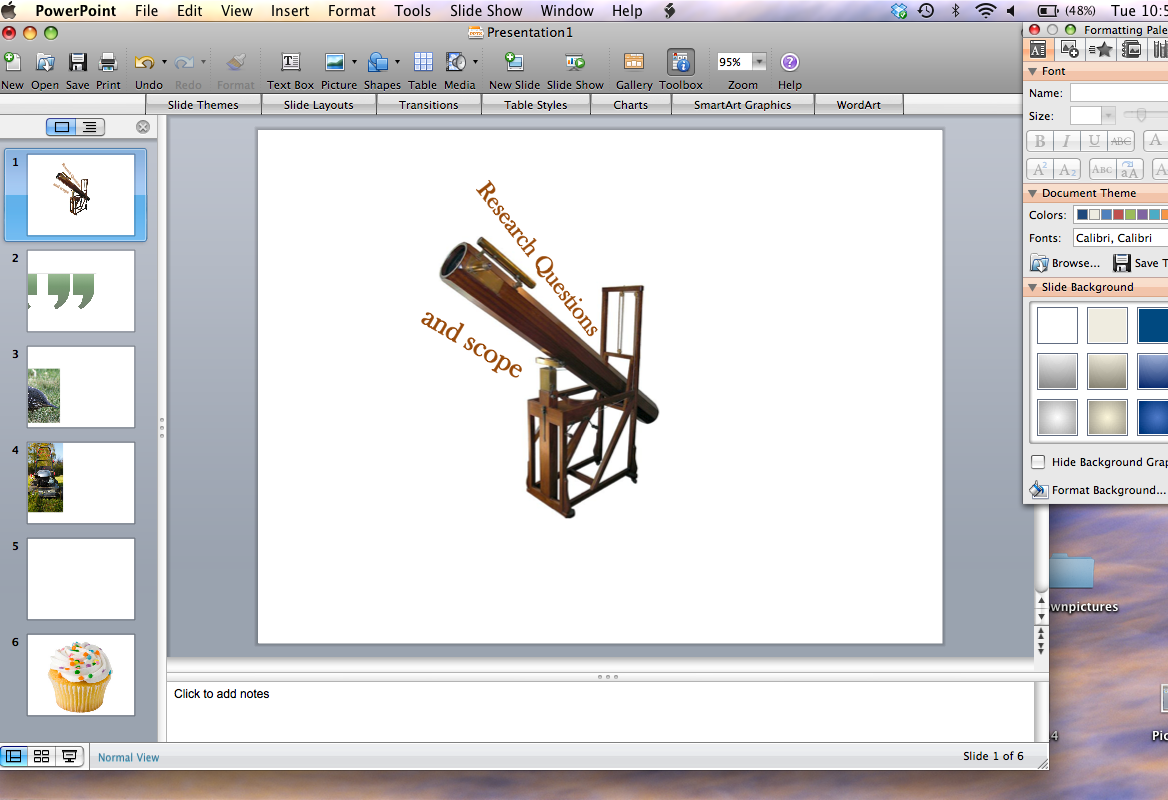Toggle Strikethrough in Formatting Palette
1168x800 pixels.
(x=1120, y=141)
